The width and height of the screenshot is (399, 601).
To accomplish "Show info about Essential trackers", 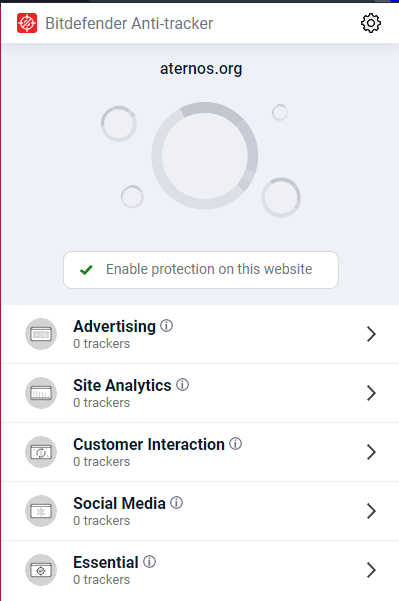I will tap(149, 562).
